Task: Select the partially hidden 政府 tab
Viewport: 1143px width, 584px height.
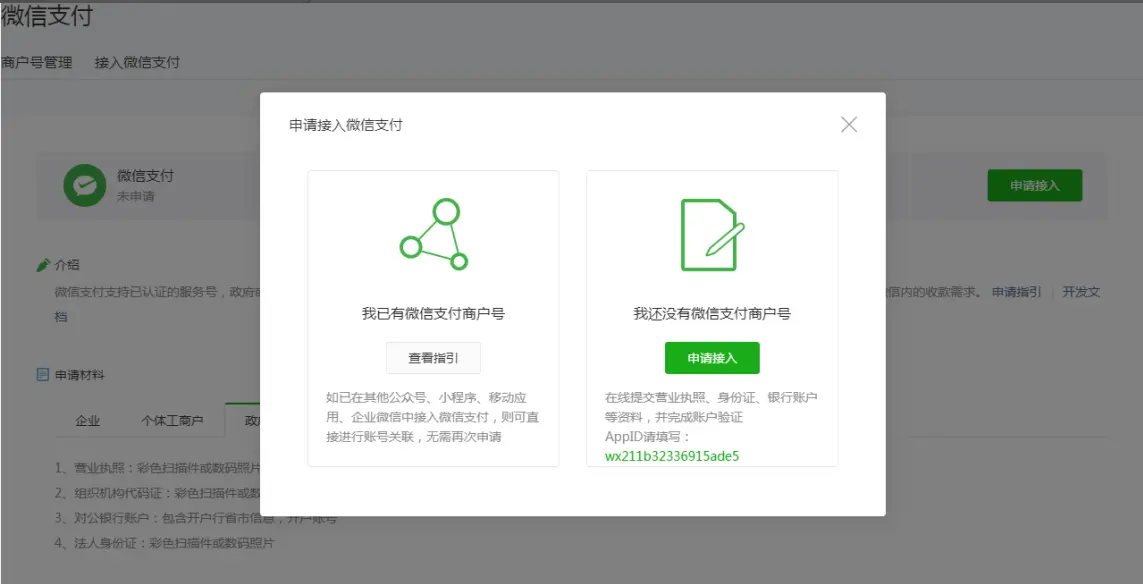Action: (x=250, y=421)
